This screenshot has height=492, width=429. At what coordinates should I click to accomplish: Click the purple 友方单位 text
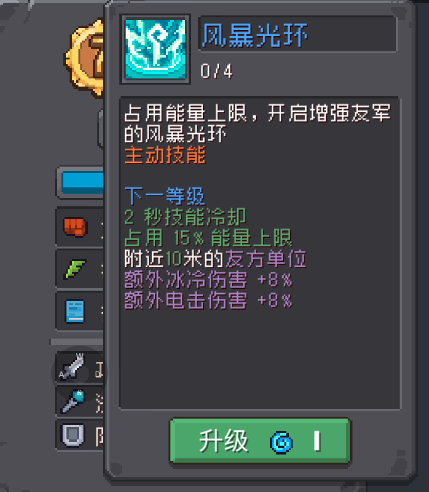click(266, 259)
